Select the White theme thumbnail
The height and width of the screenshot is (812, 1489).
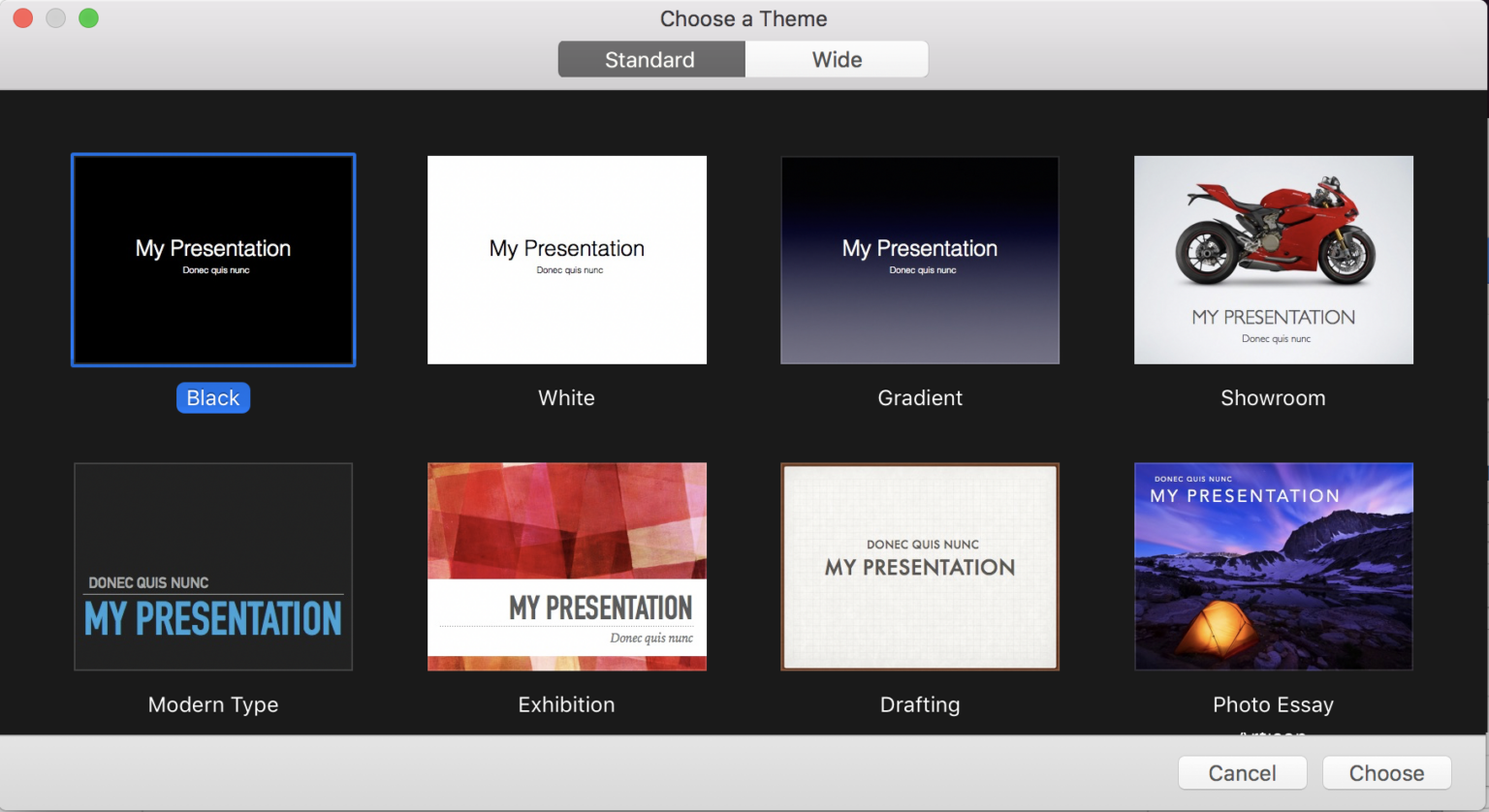pyautogui.click(x=566, y=260)
